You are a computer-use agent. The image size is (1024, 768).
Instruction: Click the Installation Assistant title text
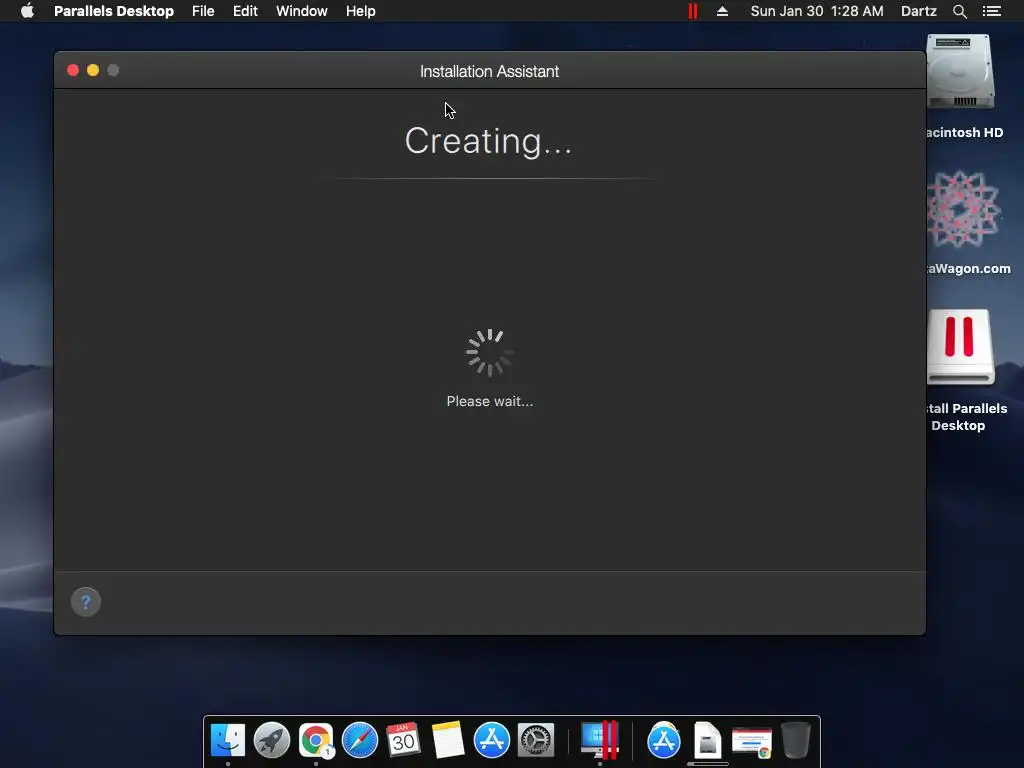(x=489, y=71)
